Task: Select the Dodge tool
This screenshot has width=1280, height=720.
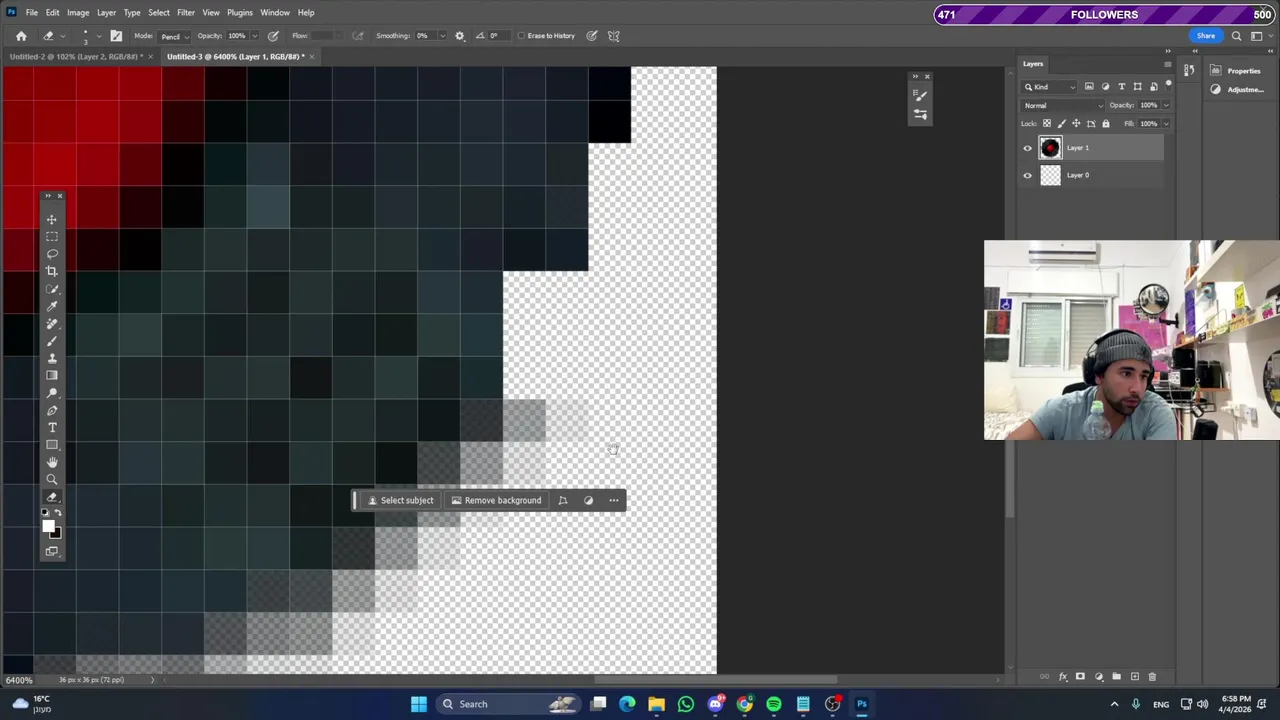Action: [52, 393]
